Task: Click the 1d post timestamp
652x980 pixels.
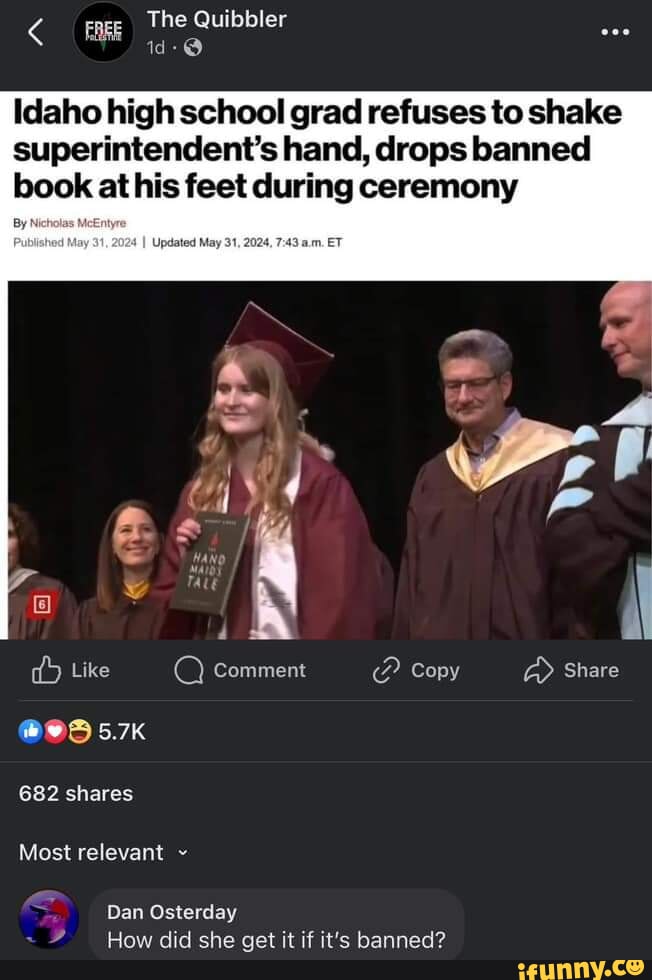Action: (156, 48)
